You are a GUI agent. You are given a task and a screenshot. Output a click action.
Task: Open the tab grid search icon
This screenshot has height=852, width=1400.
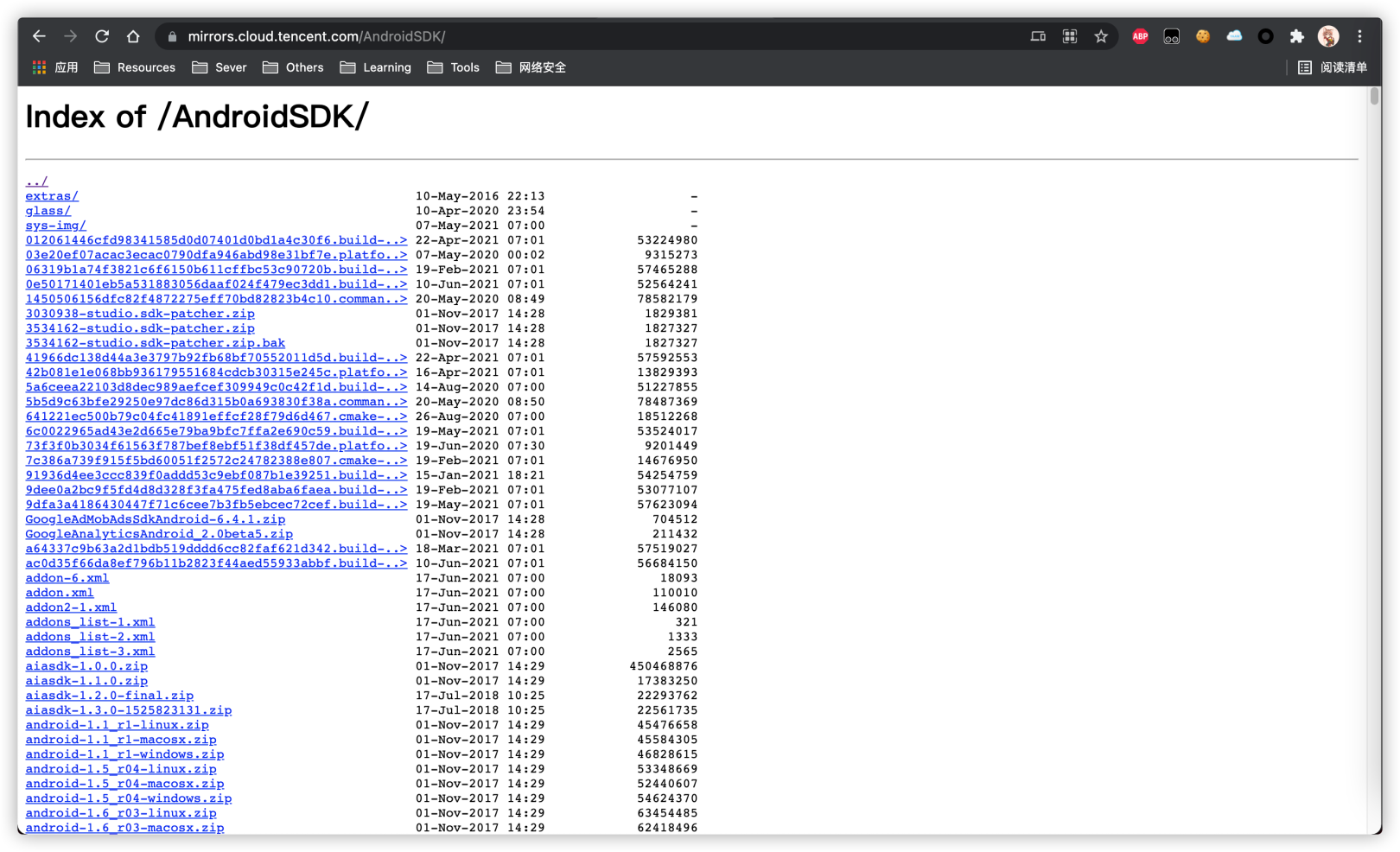click(x=1069, y=36)
